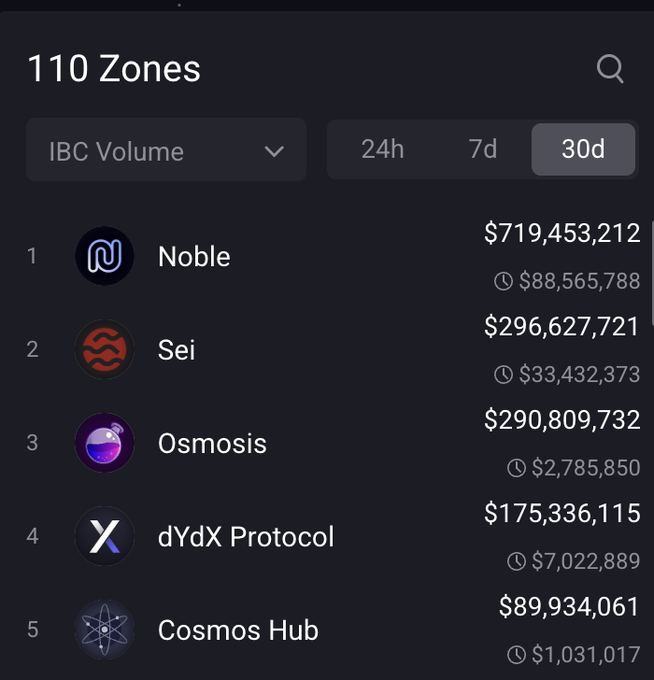Open the dYdX Protocol zone name
Image resolution: width=654 pixels, height=680 pixels.
pos(246,537)
